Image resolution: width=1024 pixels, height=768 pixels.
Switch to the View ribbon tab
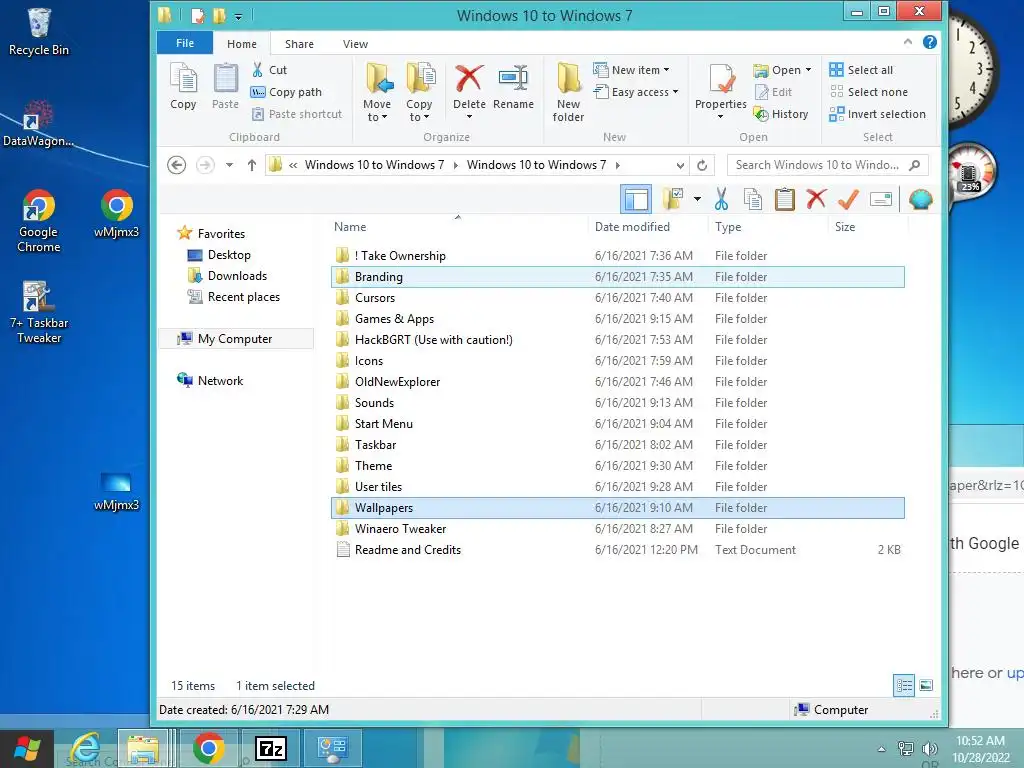[355, 44]
